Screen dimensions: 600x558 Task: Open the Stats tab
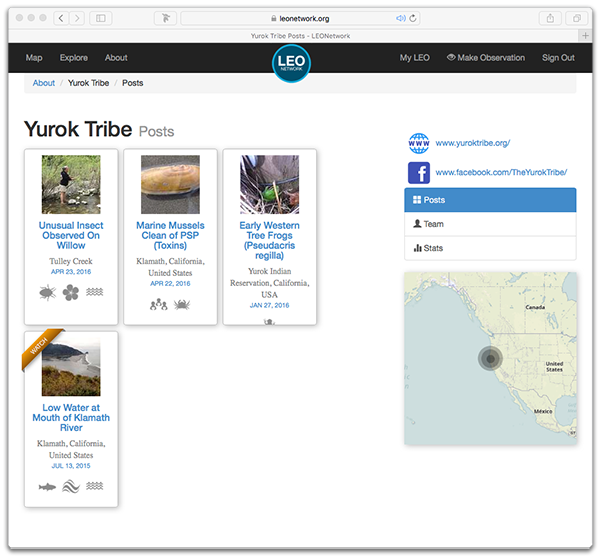click(x=490, y=248)
